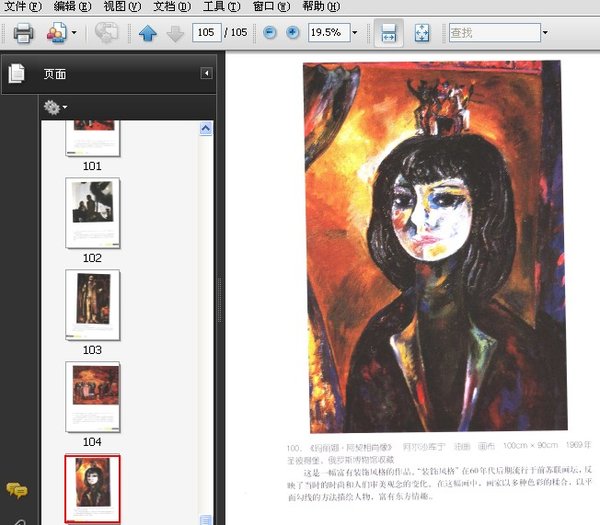Open the 帮助(H) menu
Screen dimensions: 600x525
[x=321, y=7]
